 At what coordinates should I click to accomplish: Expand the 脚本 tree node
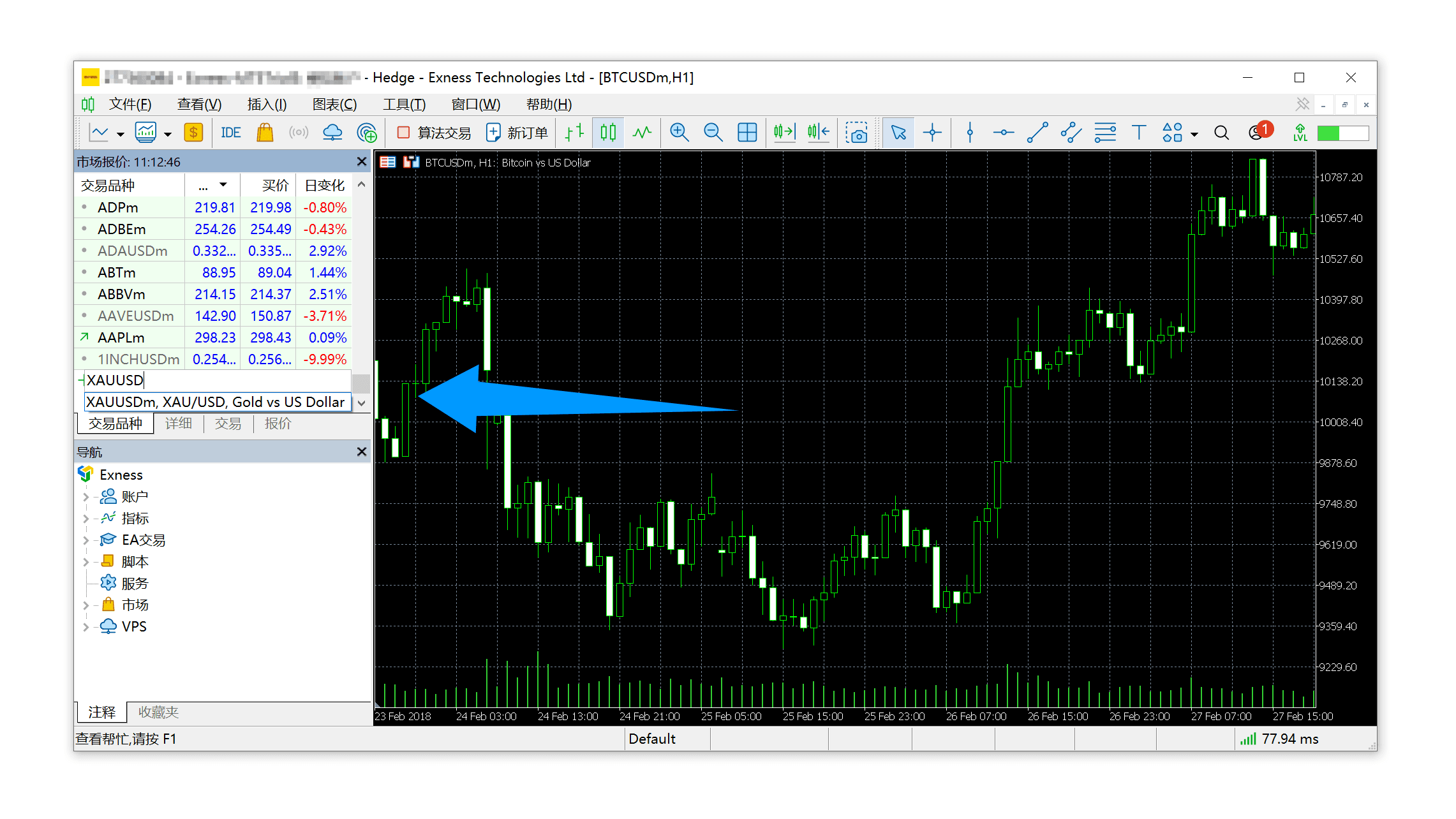tap(85, 561)
